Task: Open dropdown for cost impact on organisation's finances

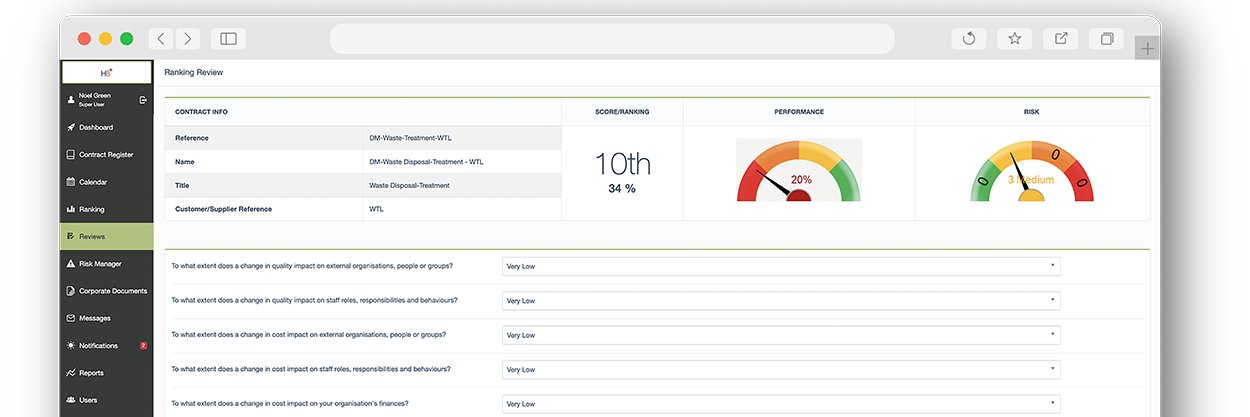Action: point(780,404)
